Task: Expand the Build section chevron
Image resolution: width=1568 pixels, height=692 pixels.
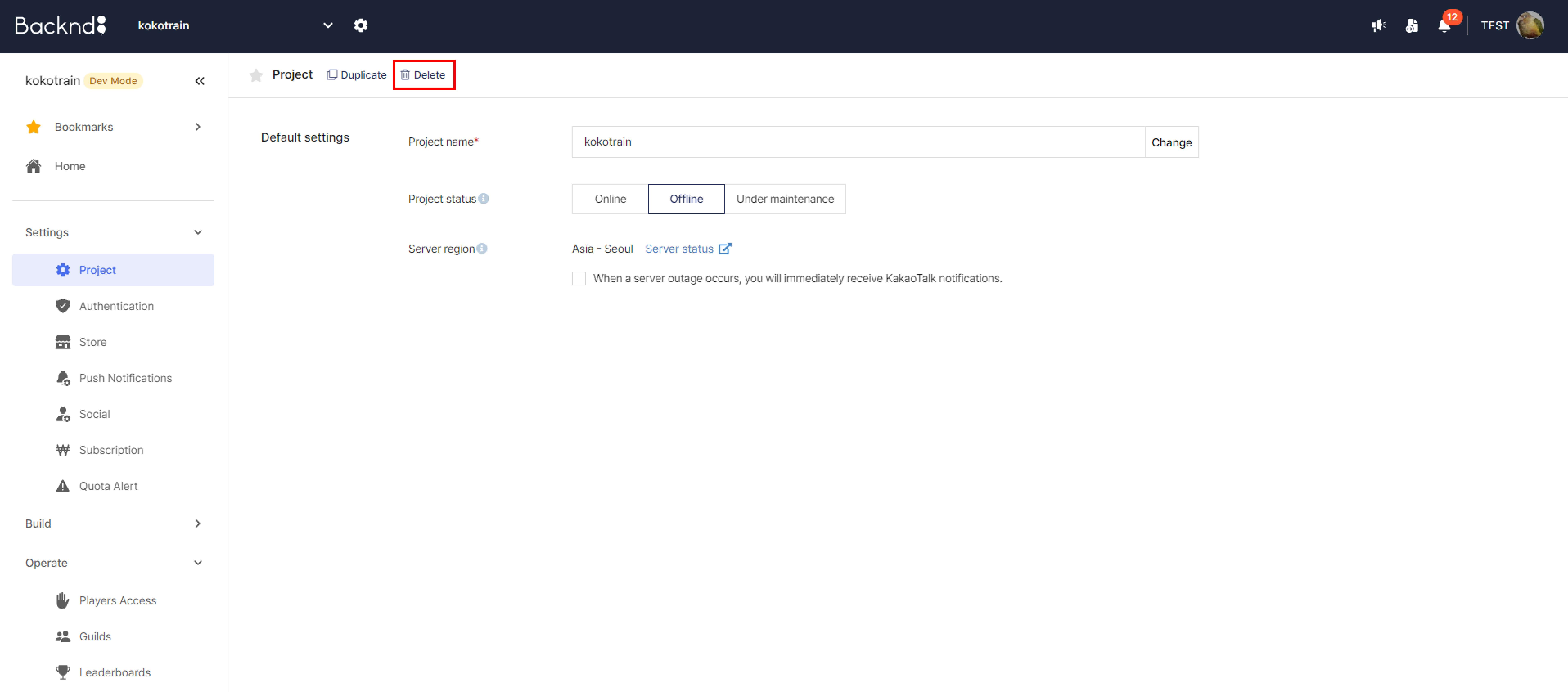Action: pos(198,523)
